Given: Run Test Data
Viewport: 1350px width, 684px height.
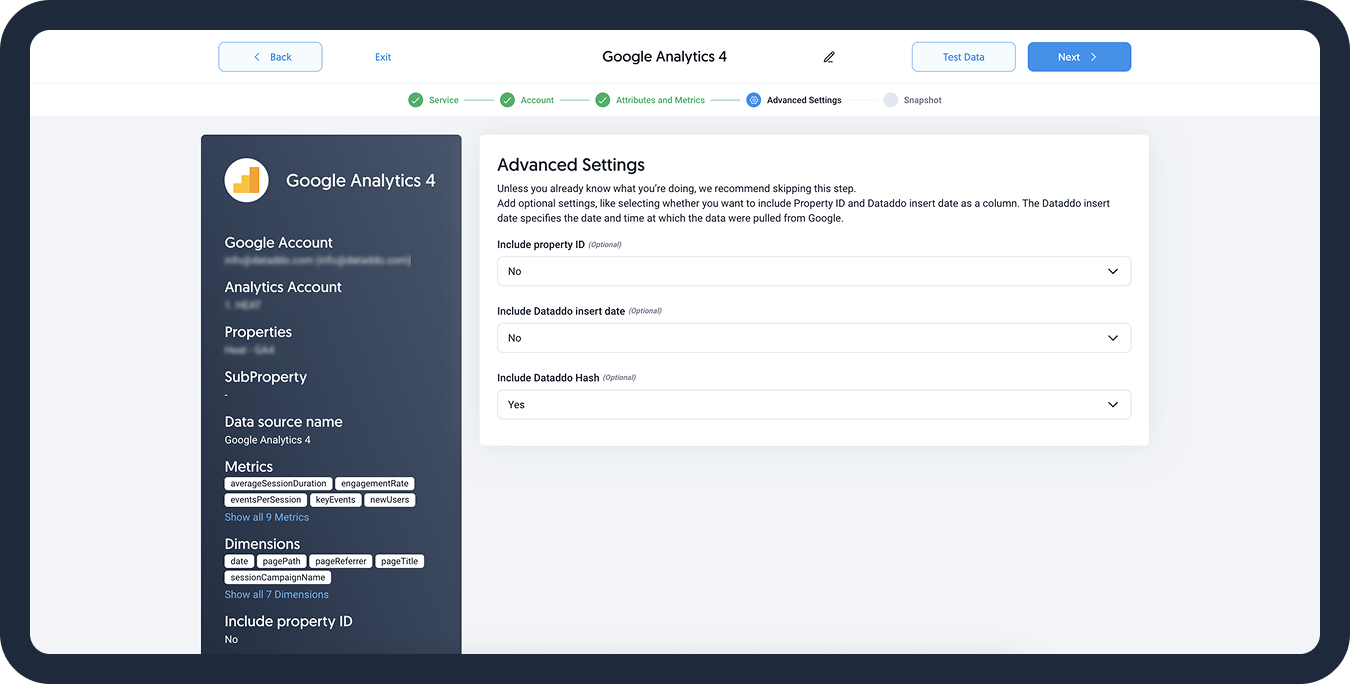Looking at the screenshot, I should pyautogui.click(x=964, y=57).
